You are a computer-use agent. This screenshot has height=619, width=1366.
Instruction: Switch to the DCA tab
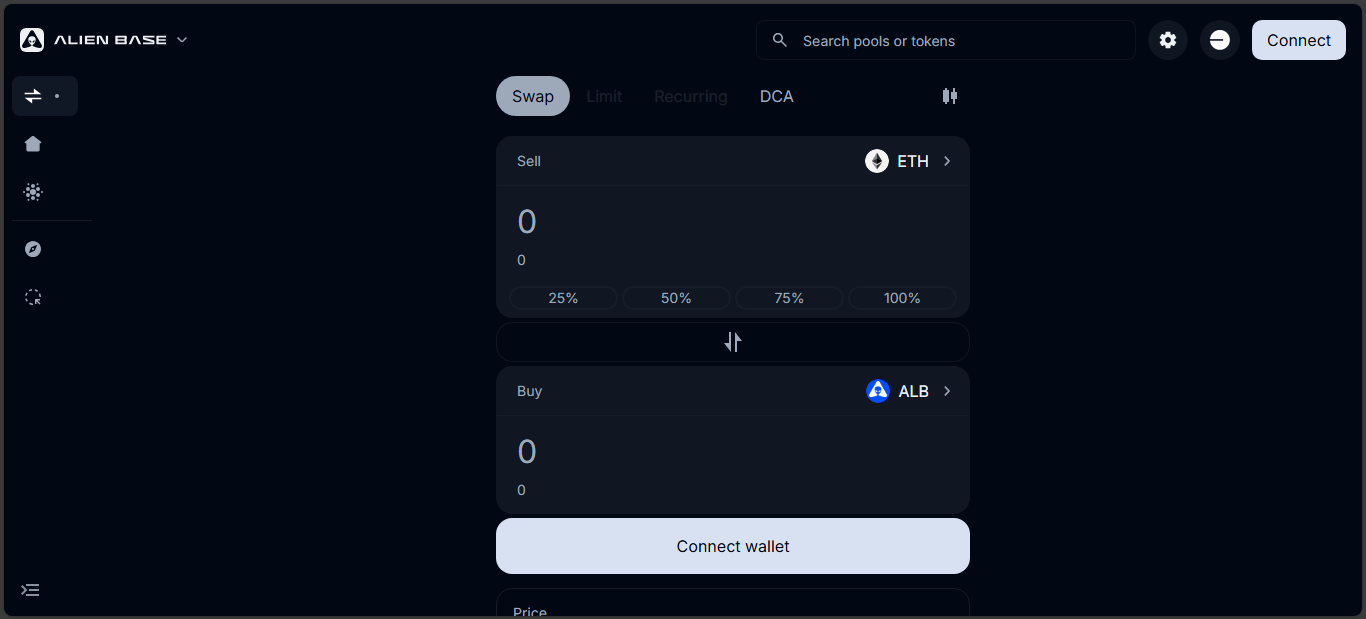pyautogui.click(x=776, y=96)
